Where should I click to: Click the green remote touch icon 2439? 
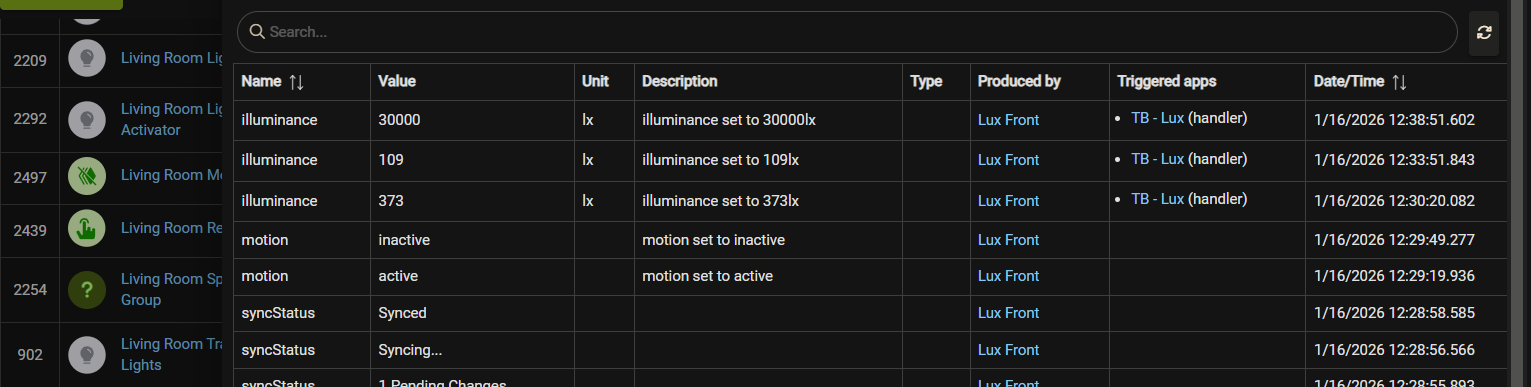click(x=87, y=228)
